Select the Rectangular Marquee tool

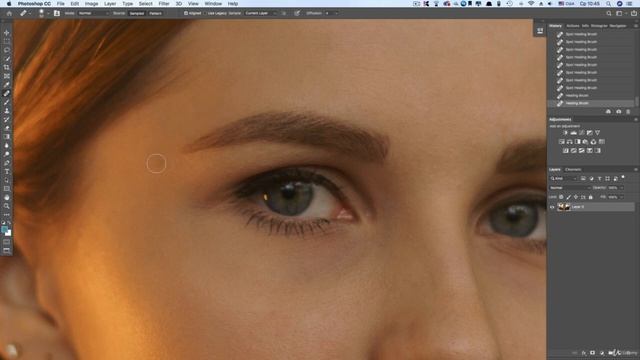tap(7, 41)
